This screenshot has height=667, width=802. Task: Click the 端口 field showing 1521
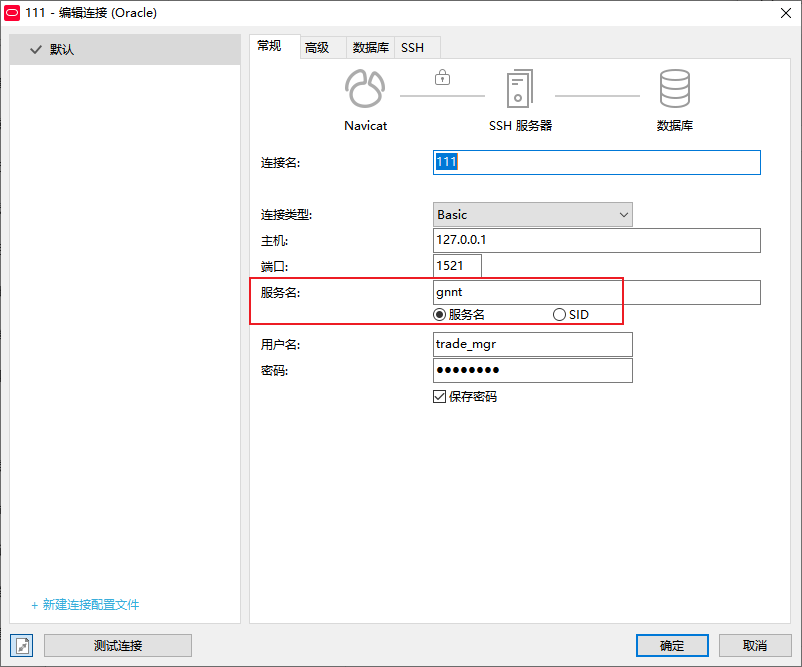tap(457, 265)
